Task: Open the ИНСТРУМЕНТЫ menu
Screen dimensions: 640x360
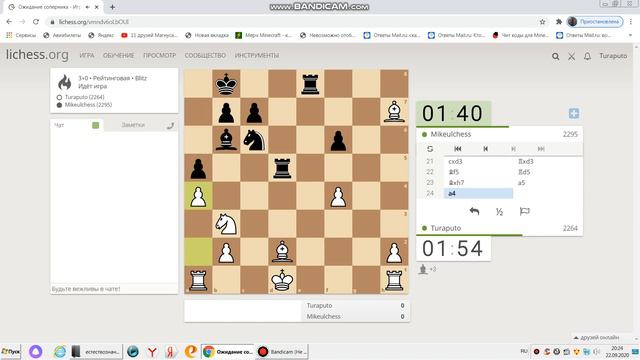Action: [x=257, y=55]
